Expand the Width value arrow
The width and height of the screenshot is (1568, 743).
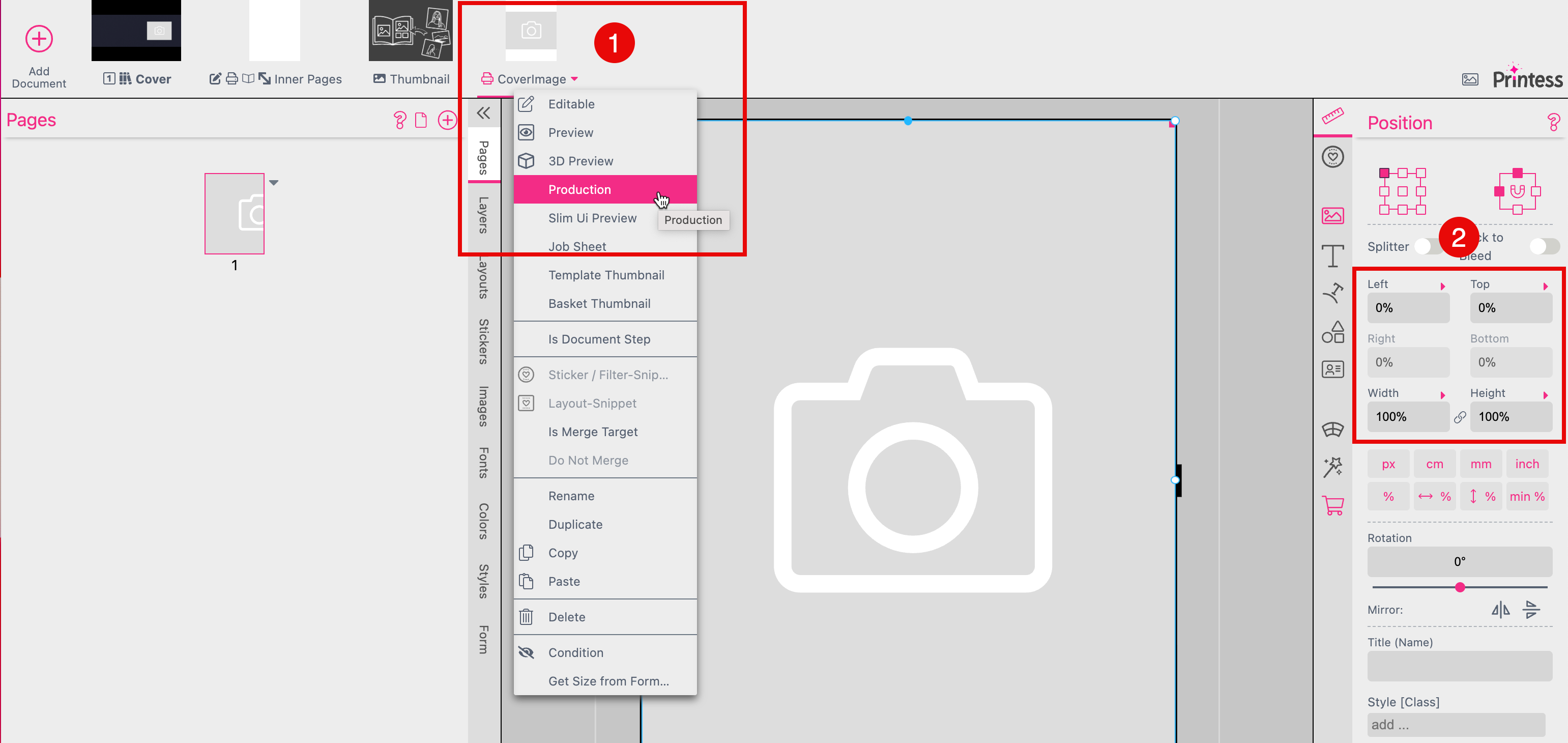tap(1443, 394)
